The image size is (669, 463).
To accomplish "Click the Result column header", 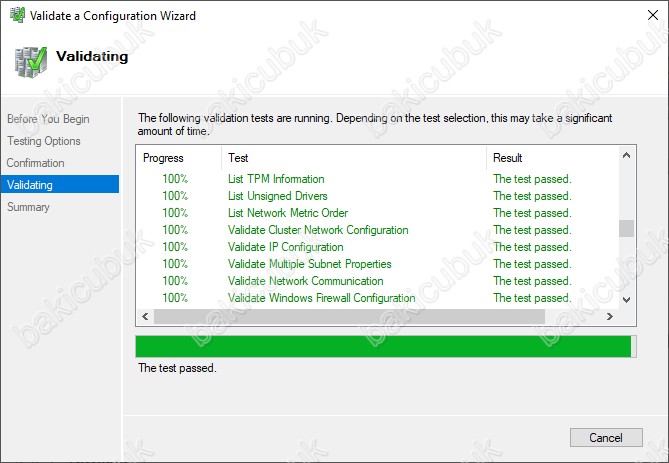I will point(553,158).
